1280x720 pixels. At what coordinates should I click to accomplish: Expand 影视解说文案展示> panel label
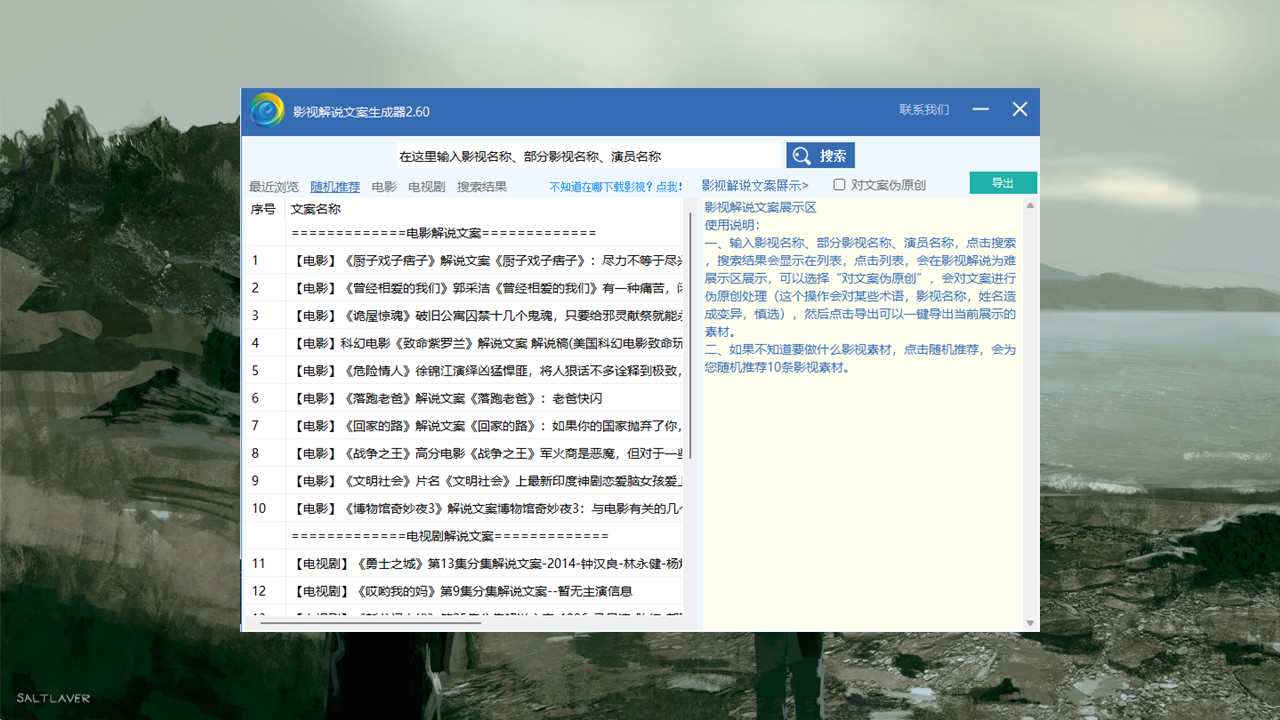pyautogui.click(x=754, y=186)
